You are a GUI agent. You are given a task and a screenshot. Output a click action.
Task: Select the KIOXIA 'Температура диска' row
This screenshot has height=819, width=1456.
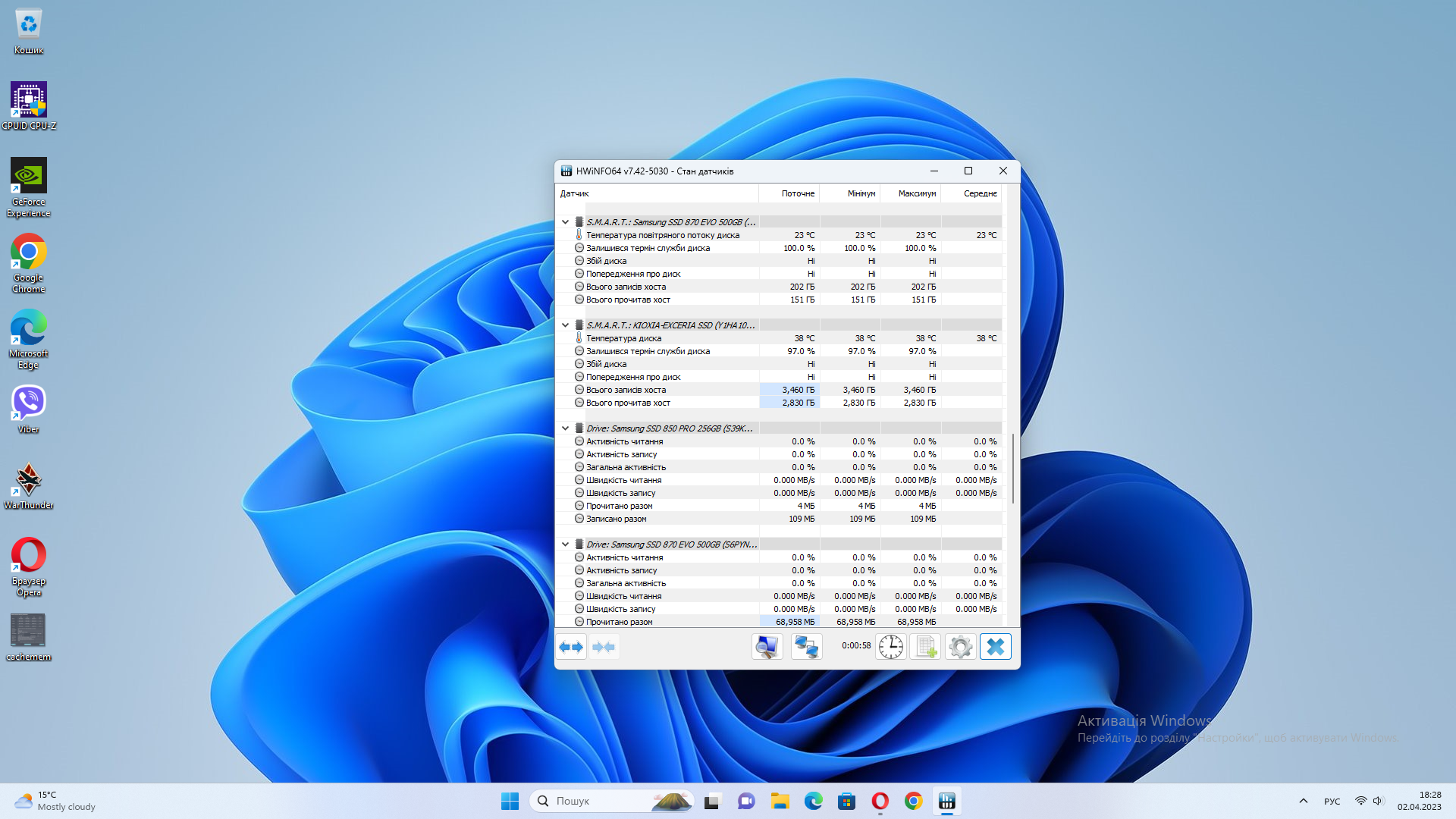point(779,338)
